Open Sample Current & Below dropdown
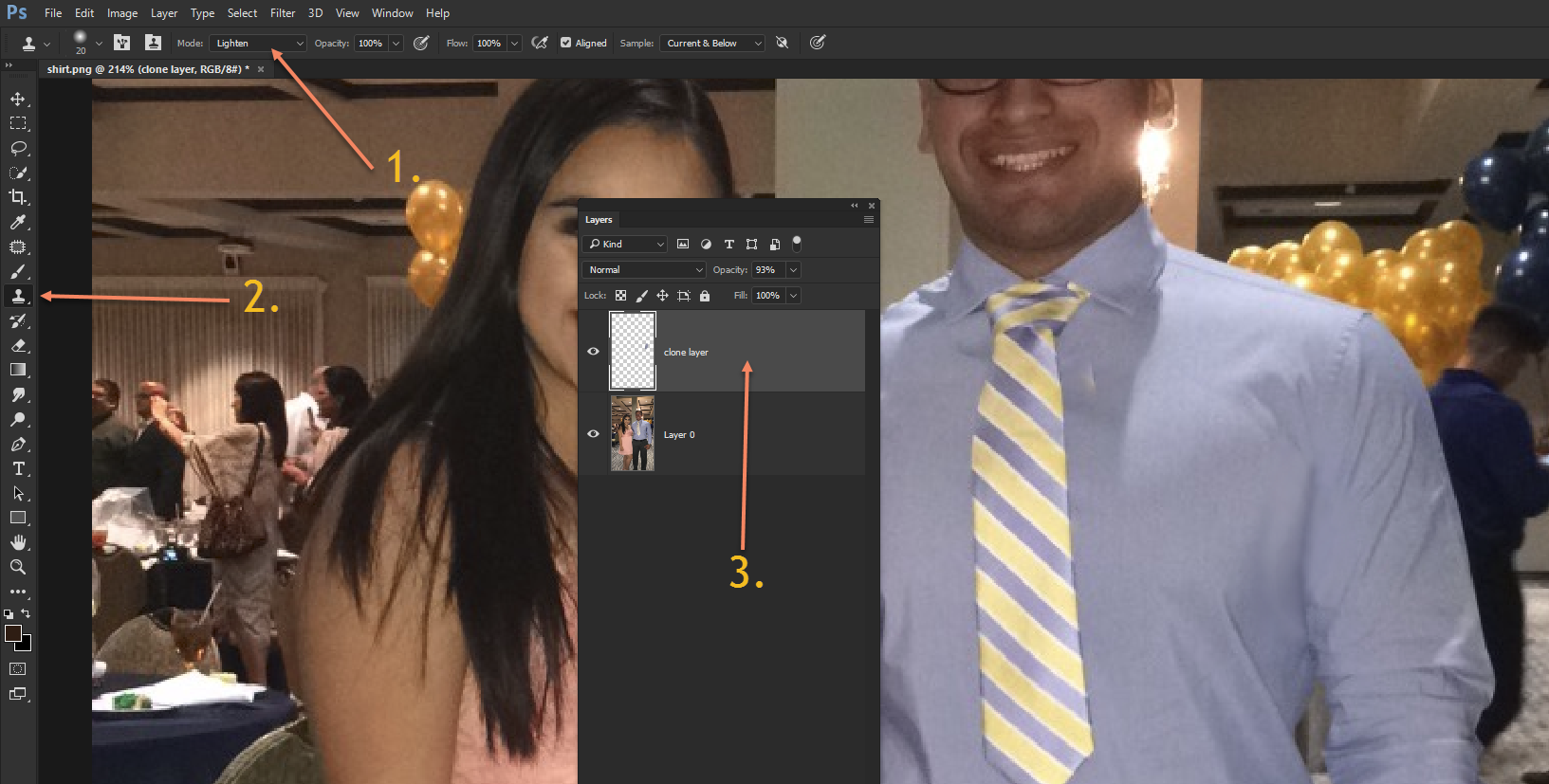 click(712, 43)
